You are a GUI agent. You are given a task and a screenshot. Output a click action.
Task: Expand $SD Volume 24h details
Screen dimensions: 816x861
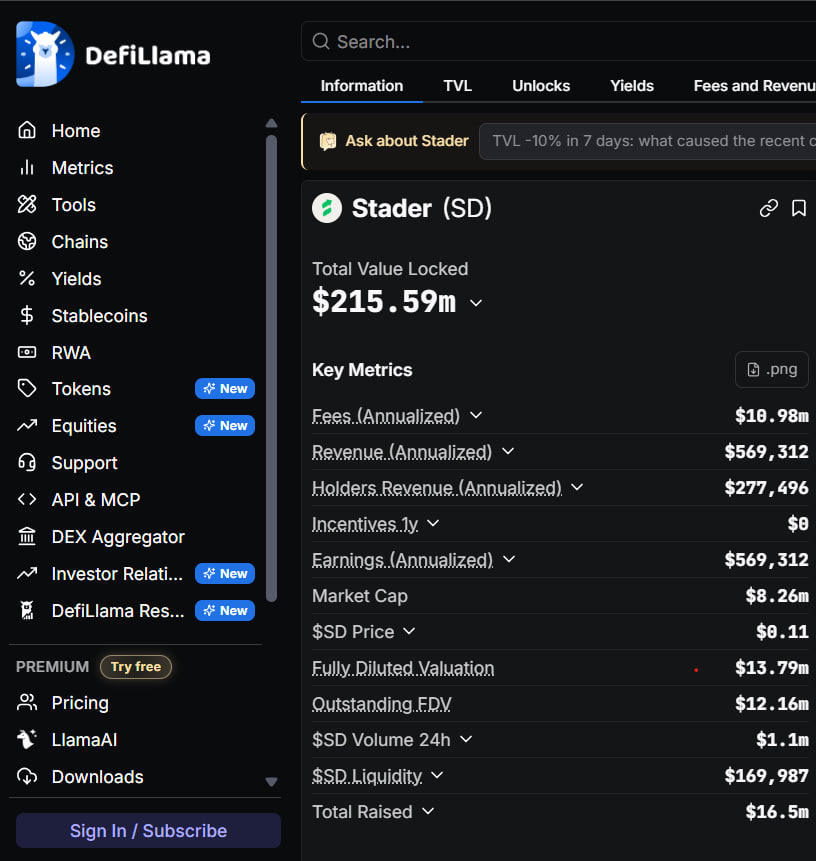(x=466, y=739)
